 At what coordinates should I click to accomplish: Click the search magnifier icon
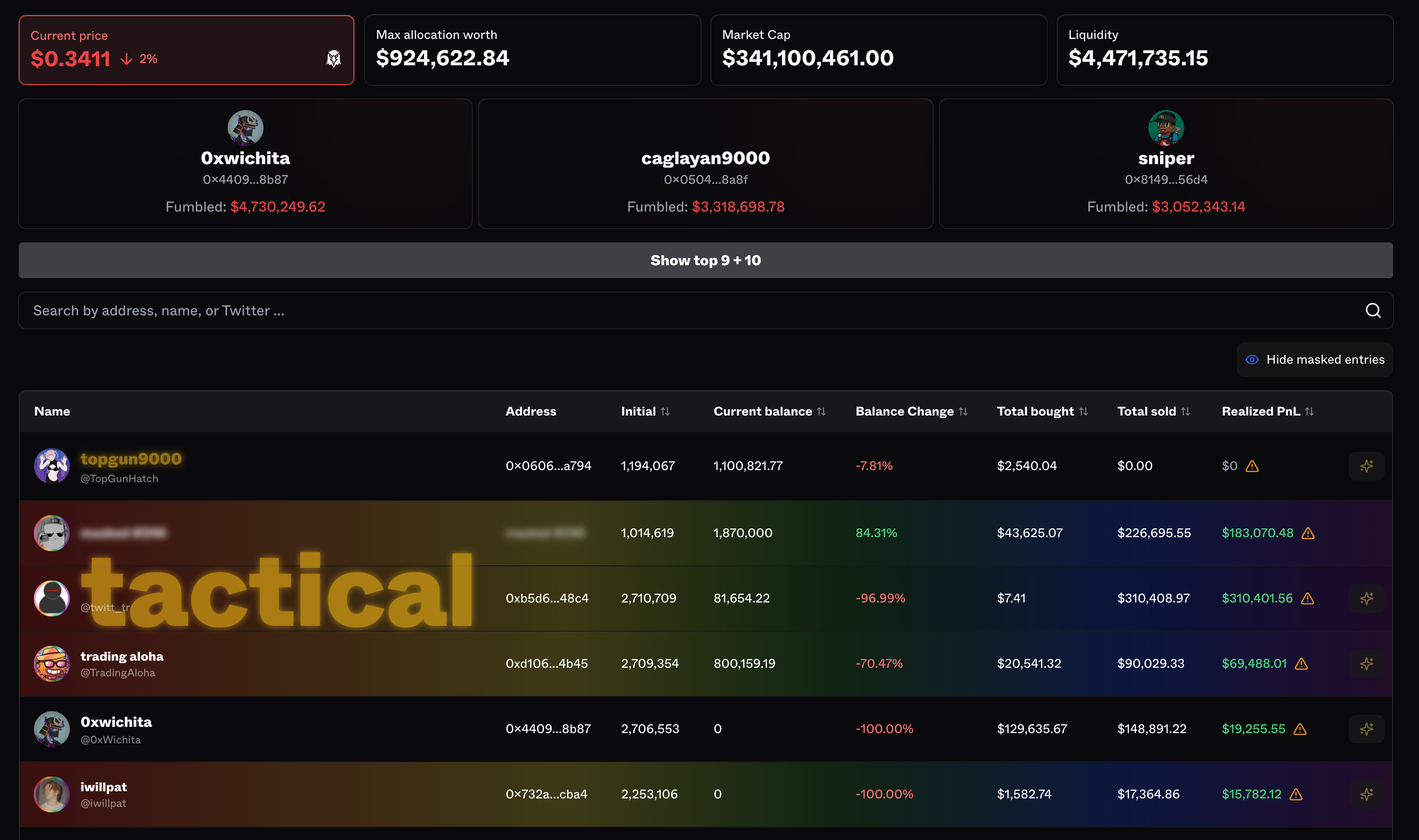[1372, 310]
